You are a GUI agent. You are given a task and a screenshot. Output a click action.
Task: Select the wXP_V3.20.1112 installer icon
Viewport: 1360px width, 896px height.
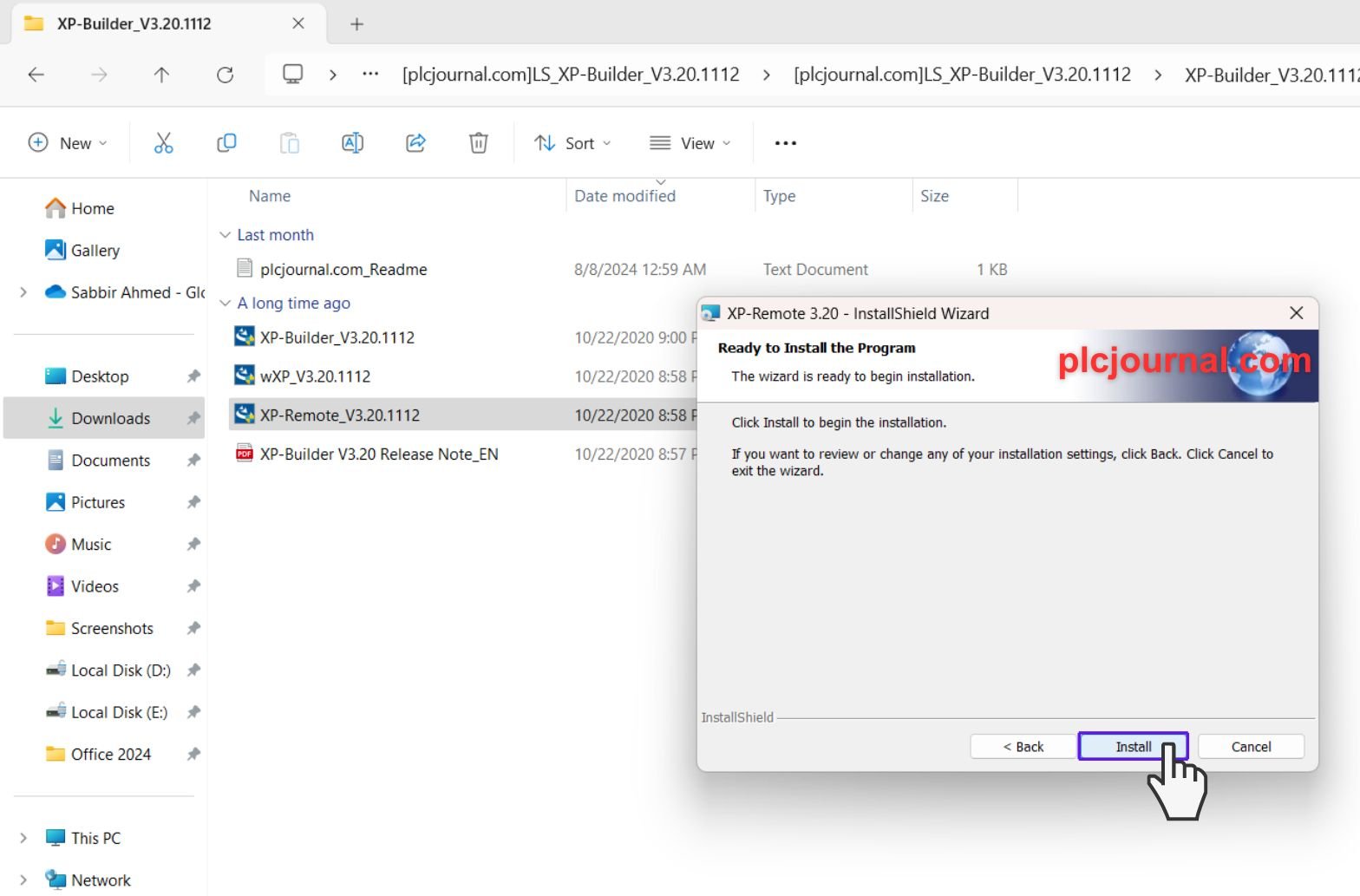point(245,376)
